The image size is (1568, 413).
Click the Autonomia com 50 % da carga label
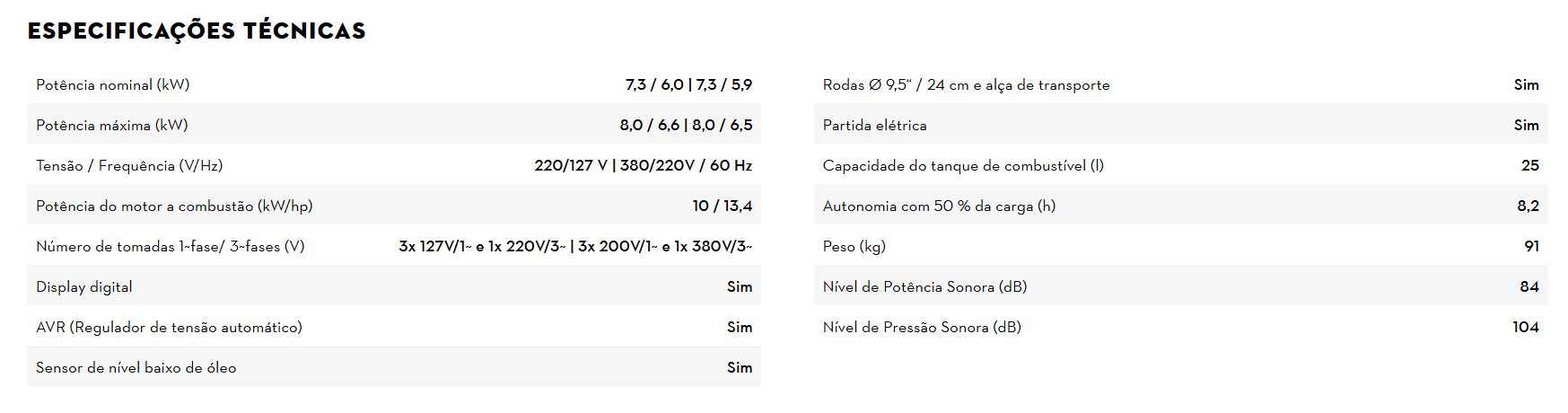point(939,206)
